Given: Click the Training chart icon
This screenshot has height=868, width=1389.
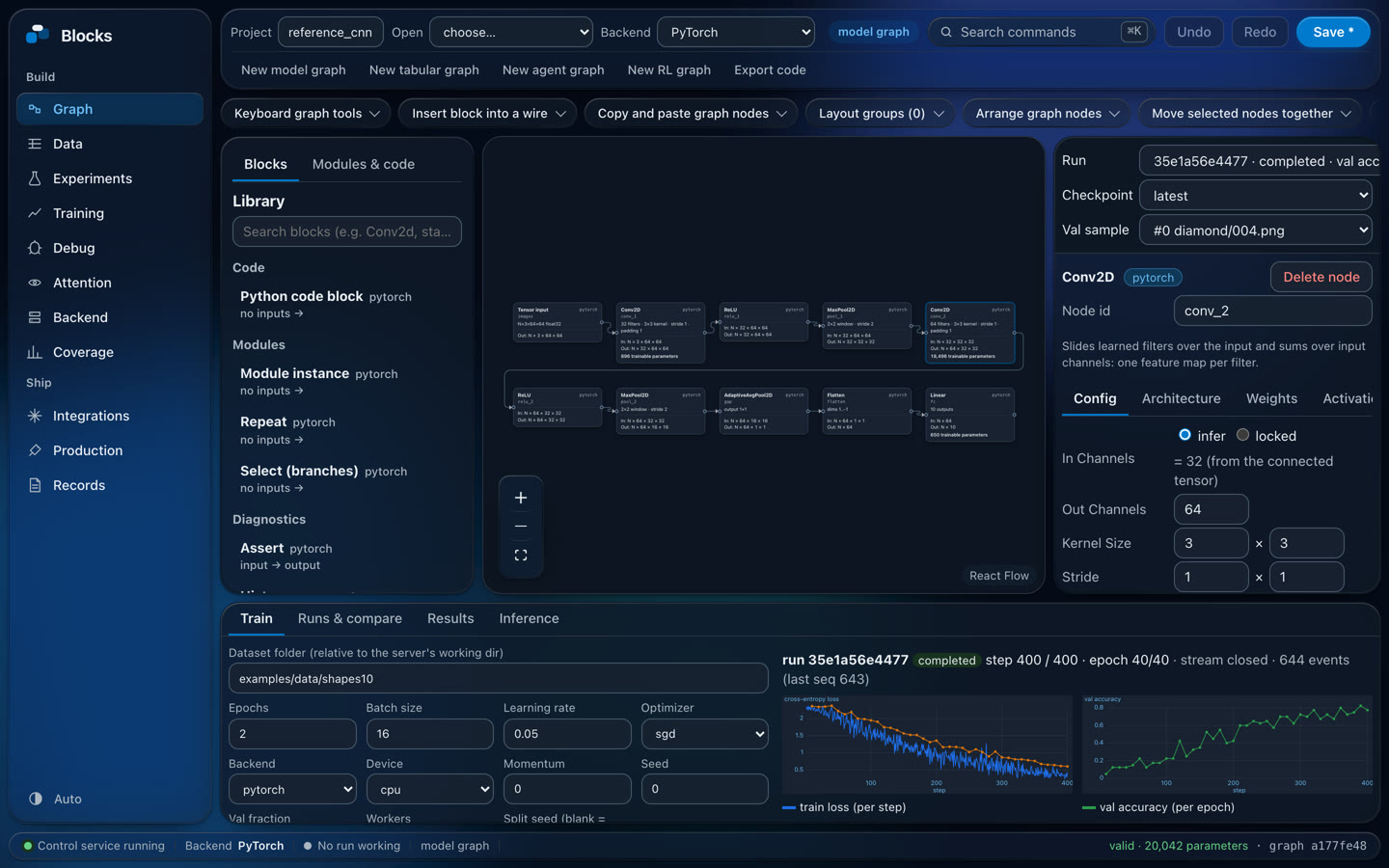Looking at the screenshot, I should point(35,213).
